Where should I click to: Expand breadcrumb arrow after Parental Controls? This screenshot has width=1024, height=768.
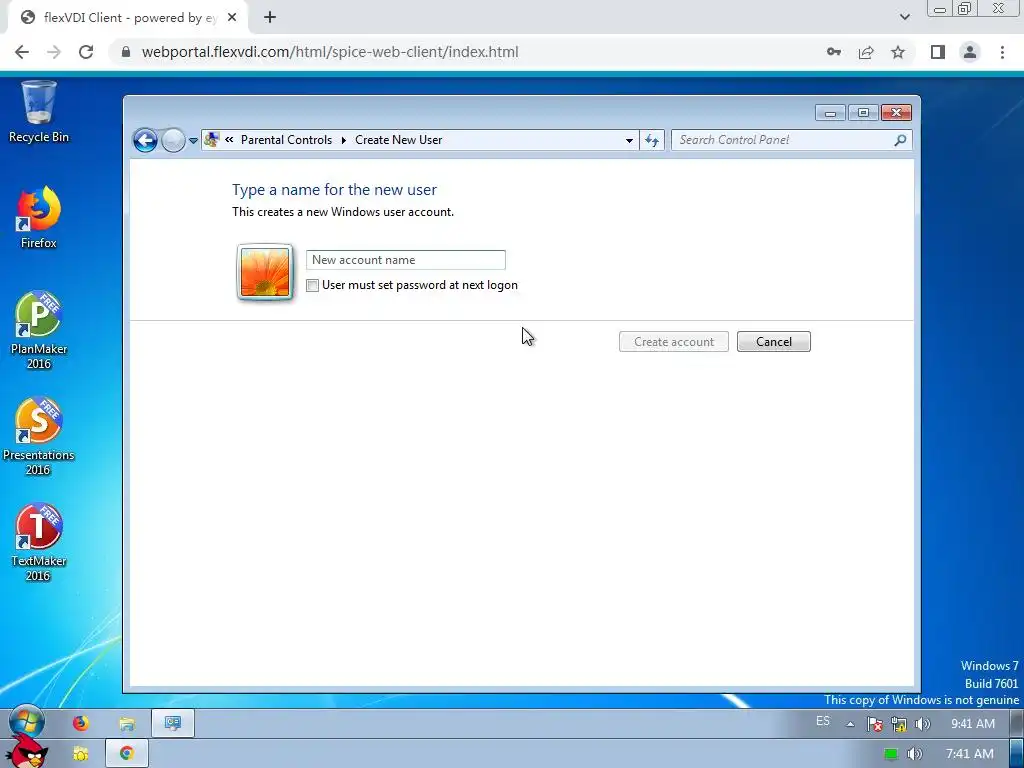[344, 140]
